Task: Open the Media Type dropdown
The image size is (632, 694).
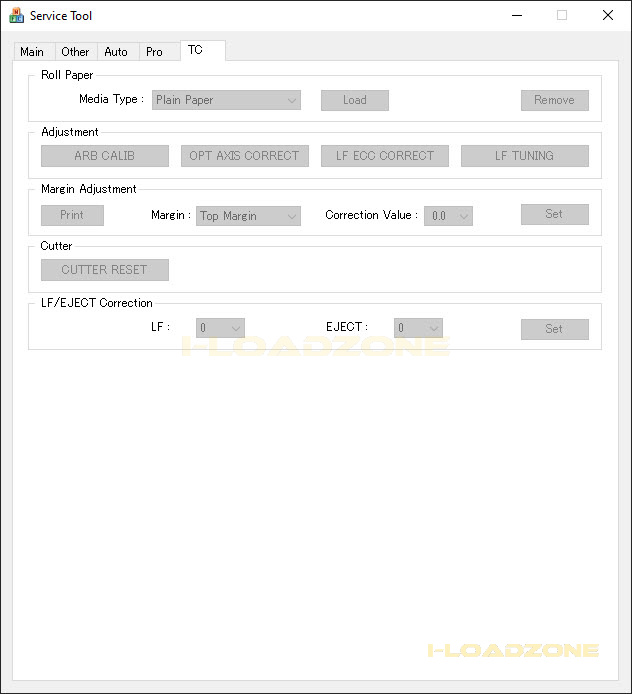Action: point(226,100)
